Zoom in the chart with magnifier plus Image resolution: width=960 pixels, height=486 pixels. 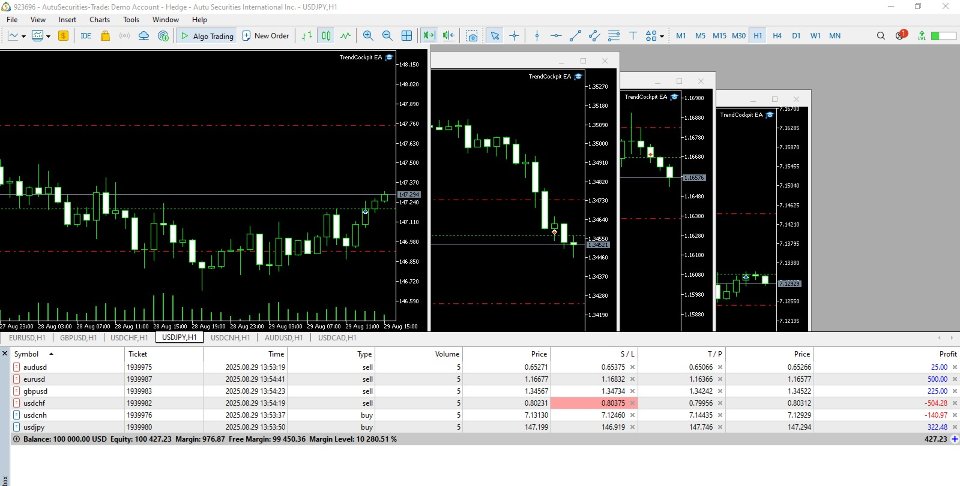(368, 36)
